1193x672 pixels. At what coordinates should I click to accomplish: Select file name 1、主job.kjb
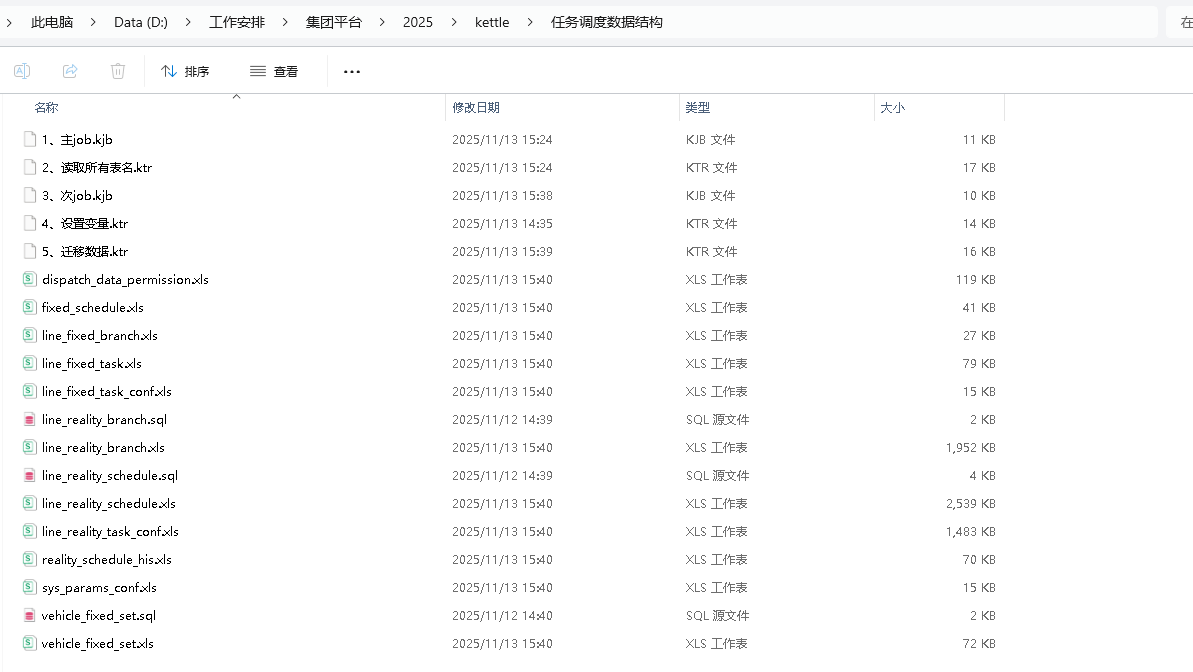tap(77, 139)
